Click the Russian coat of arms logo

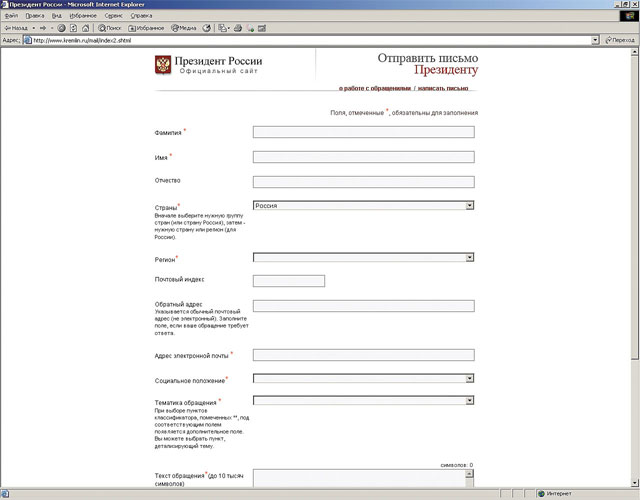(x=163, y=64)
